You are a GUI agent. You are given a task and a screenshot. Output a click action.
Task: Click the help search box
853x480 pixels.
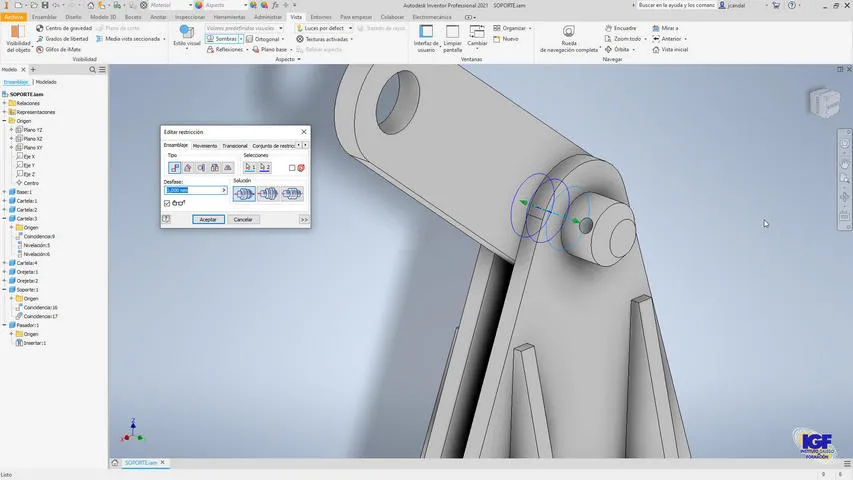(x=676, y=5)
